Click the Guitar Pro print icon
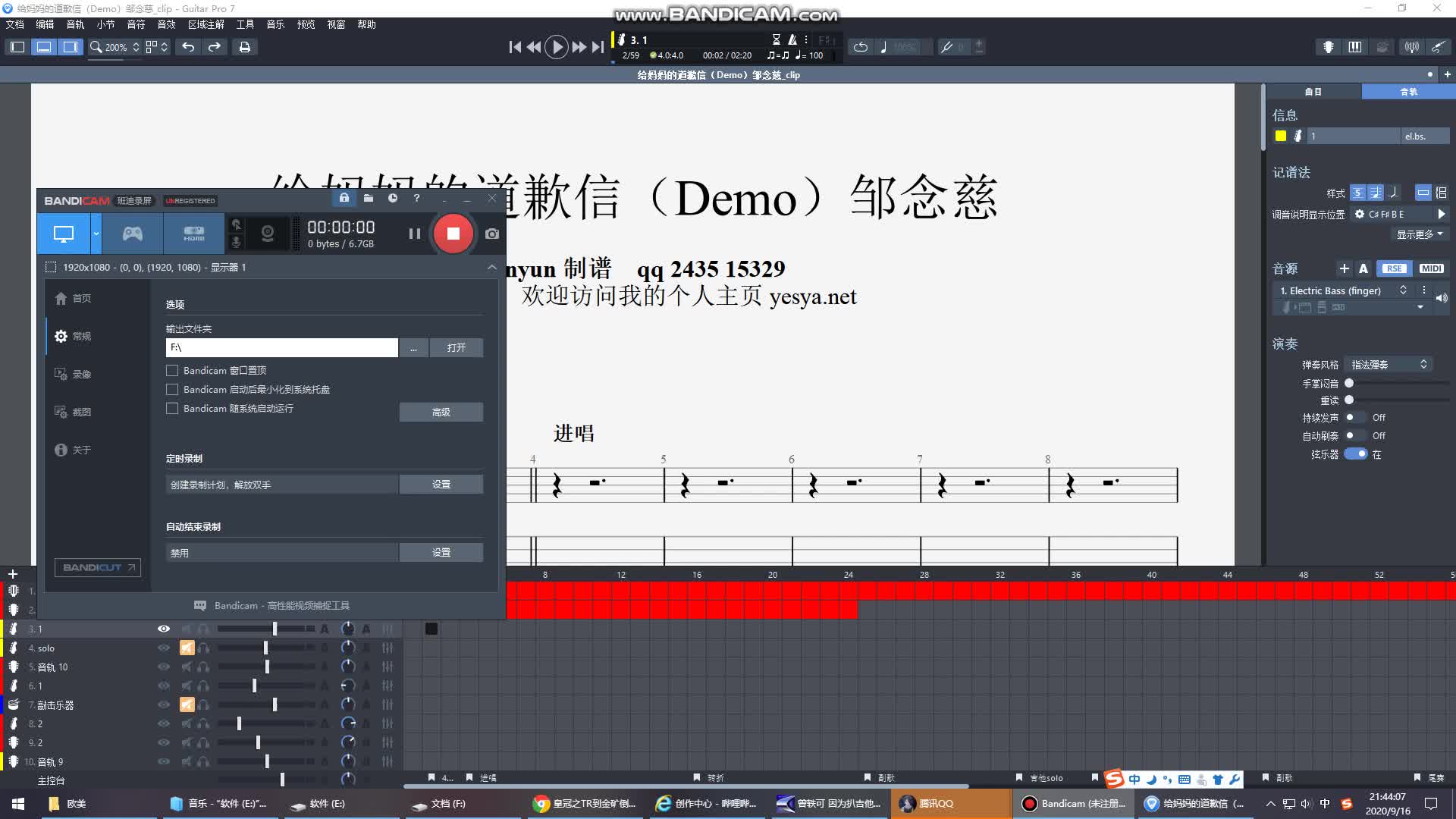This screenshot has height=819, width=1456. (x=244, y=47)
